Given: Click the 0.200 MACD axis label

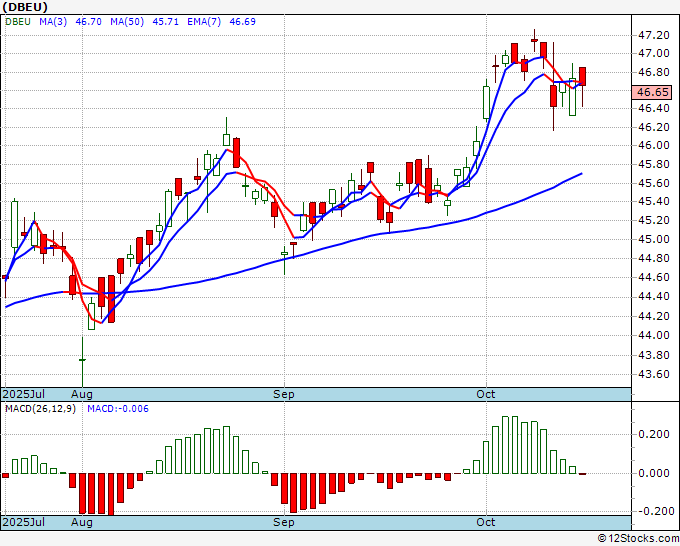Looking at the screenshot, I should [654, 435].
